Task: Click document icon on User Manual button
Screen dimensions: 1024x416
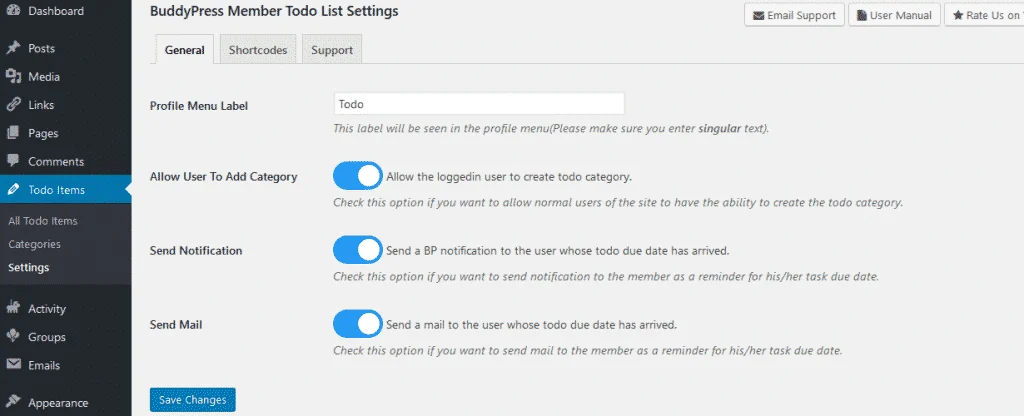Action: pyautogui.click(x=862, y=15)
